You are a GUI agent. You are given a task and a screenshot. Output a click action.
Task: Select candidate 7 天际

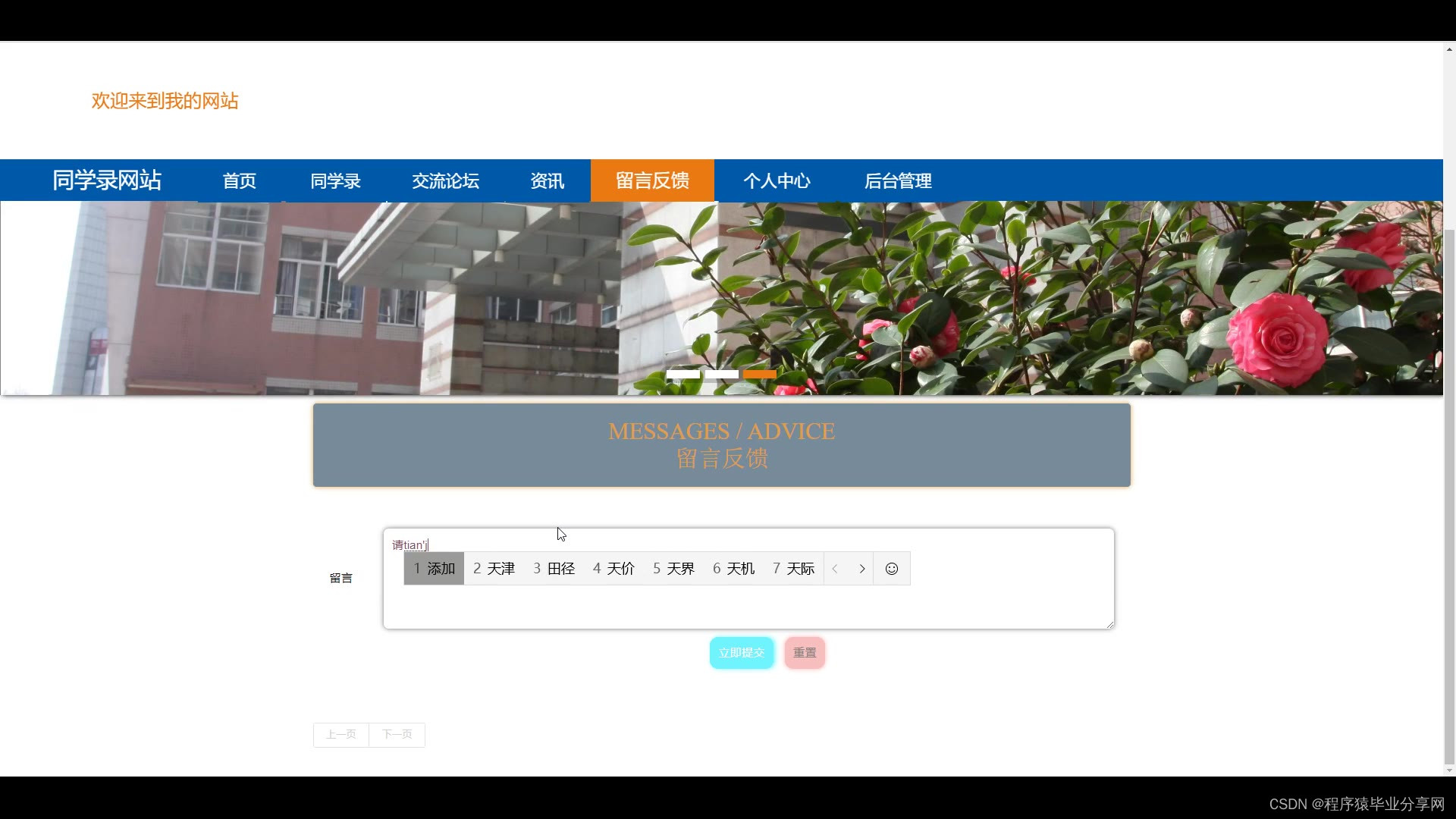(x=793, y=569)
